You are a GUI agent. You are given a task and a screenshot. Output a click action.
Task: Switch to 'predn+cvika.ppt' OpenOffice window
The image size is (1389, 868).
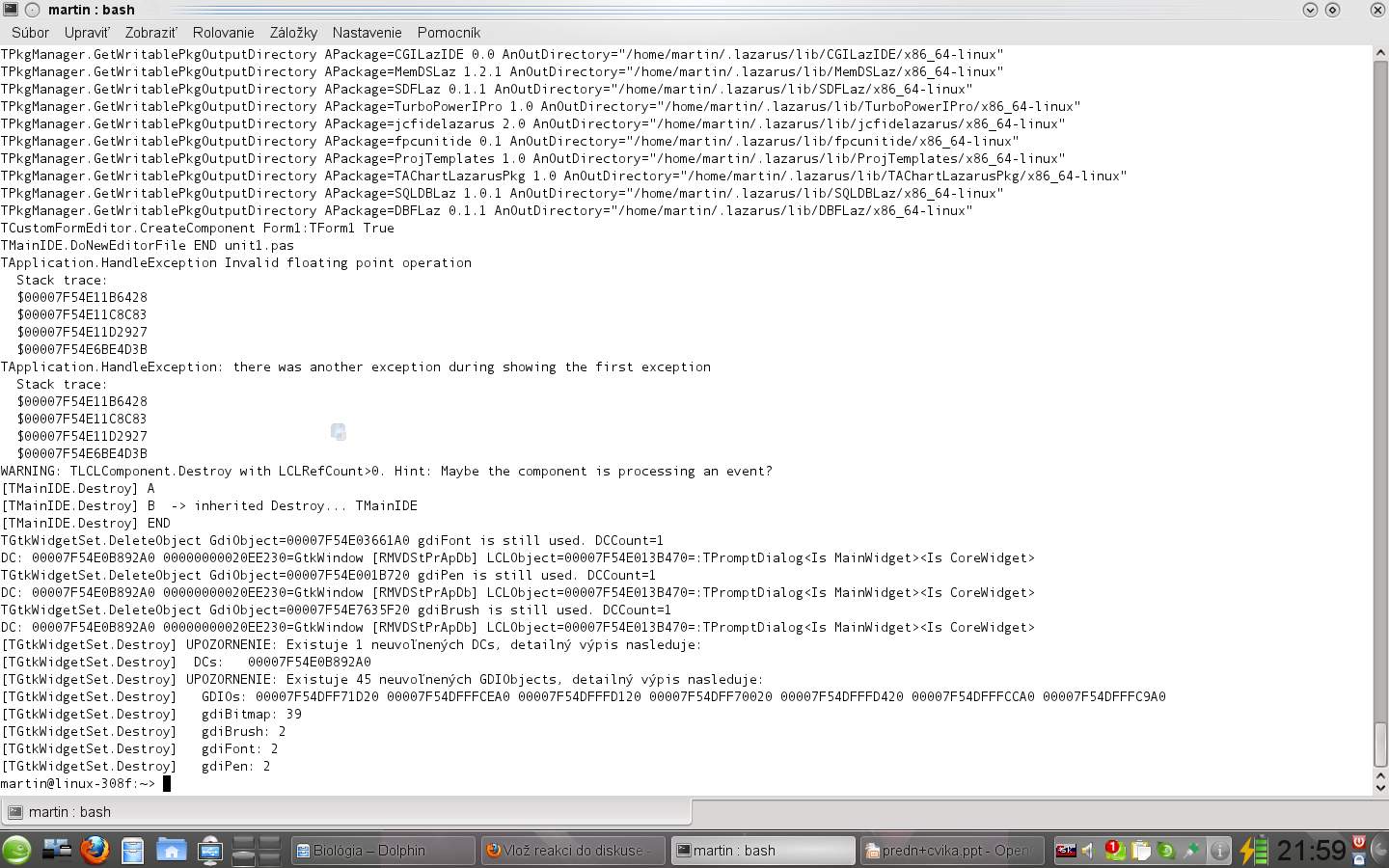click(953, 851)
